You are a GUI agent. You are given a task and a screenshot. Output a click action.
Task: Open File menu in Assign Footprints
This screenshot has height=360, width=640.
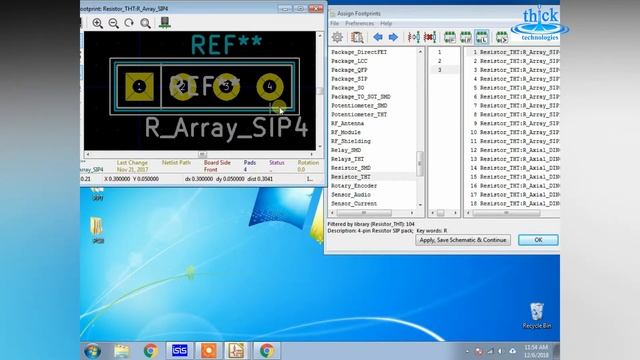pyautogui.click(x=335, y=24)
